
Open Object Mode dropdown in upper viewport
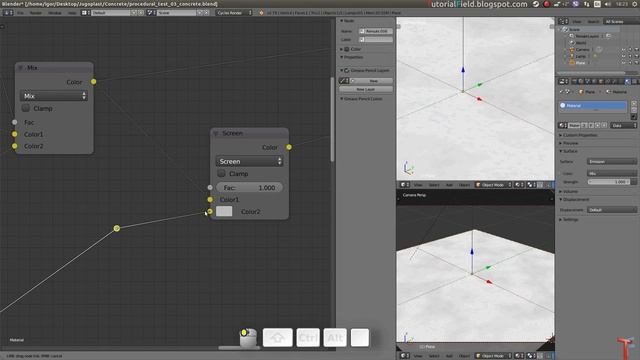click(x=493, y=185)
